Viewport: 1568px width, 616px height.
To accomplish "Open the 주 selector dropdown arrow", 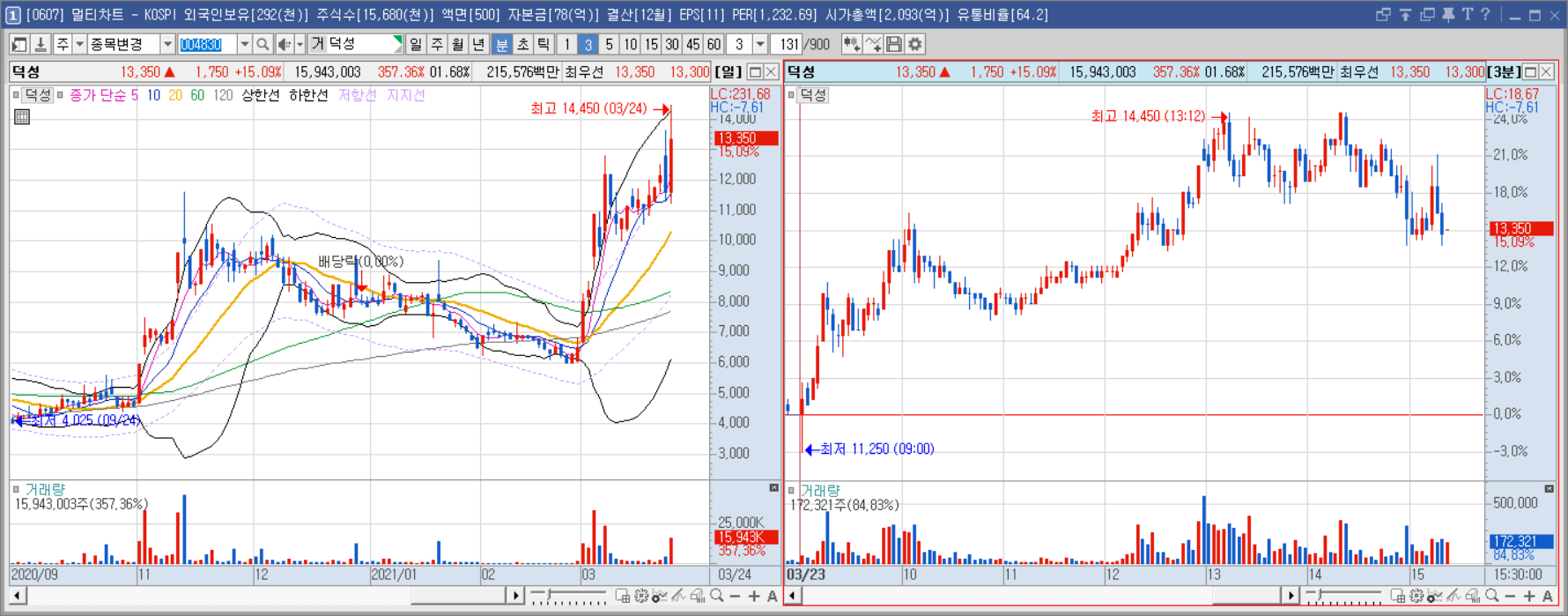I will [79, 44].
